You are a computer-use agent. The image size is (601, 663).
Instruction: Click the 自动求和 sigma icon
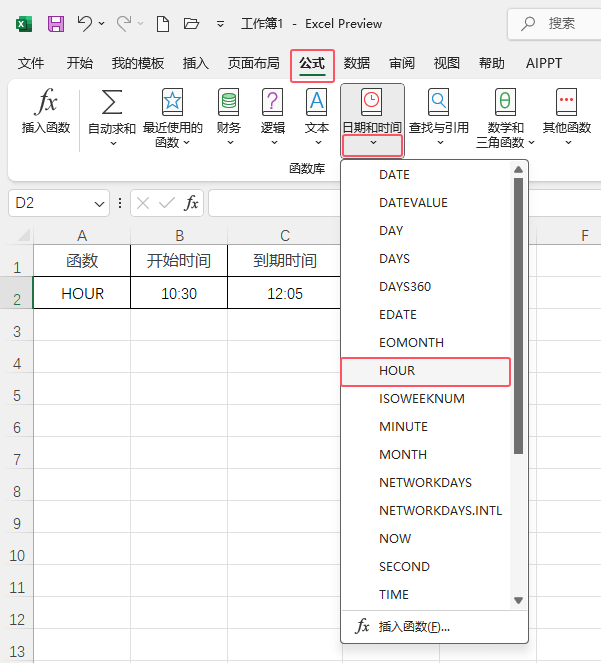[112, 102]
